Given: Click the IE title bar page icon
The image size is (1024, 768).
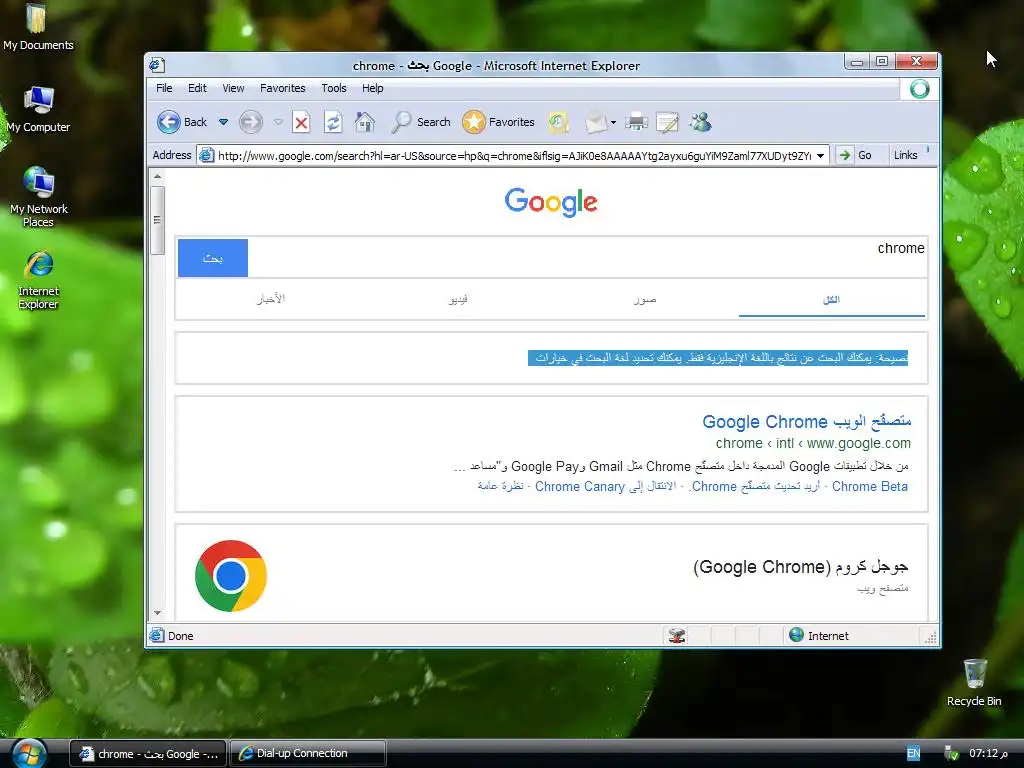Looking at the screenshot, I should (157, 65).
